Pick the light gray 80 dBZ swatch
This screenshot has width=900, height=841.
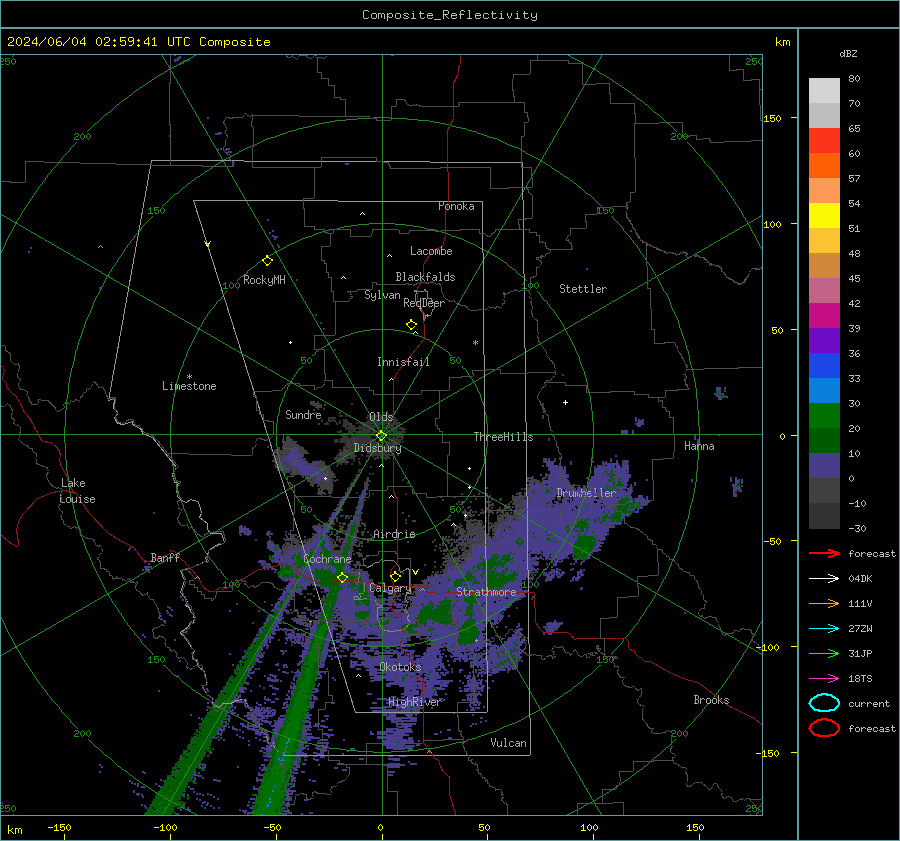click(824, 90)
